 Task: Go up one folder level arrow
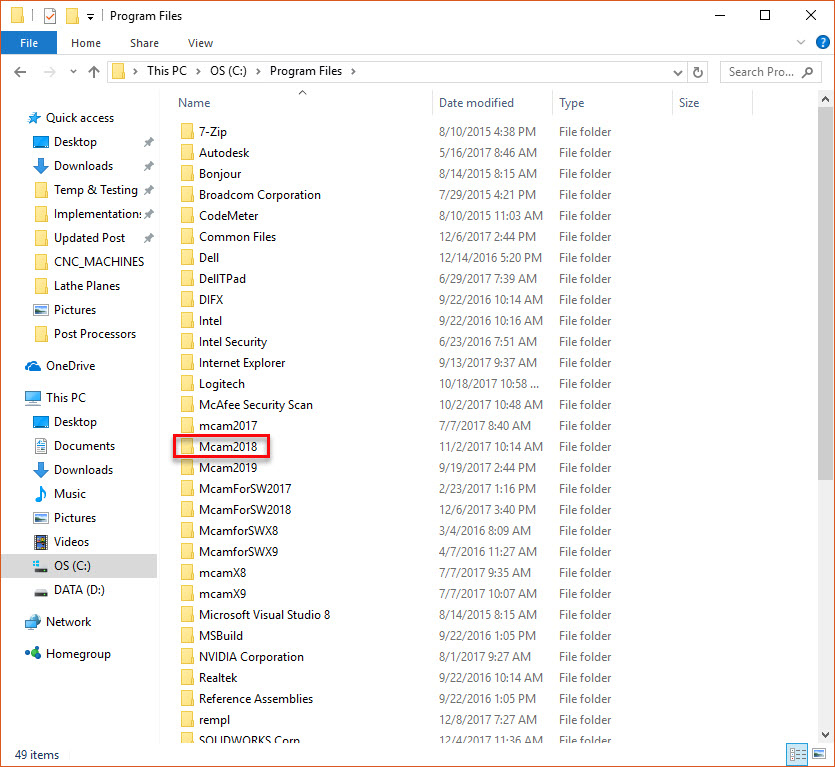pos(94,72)
